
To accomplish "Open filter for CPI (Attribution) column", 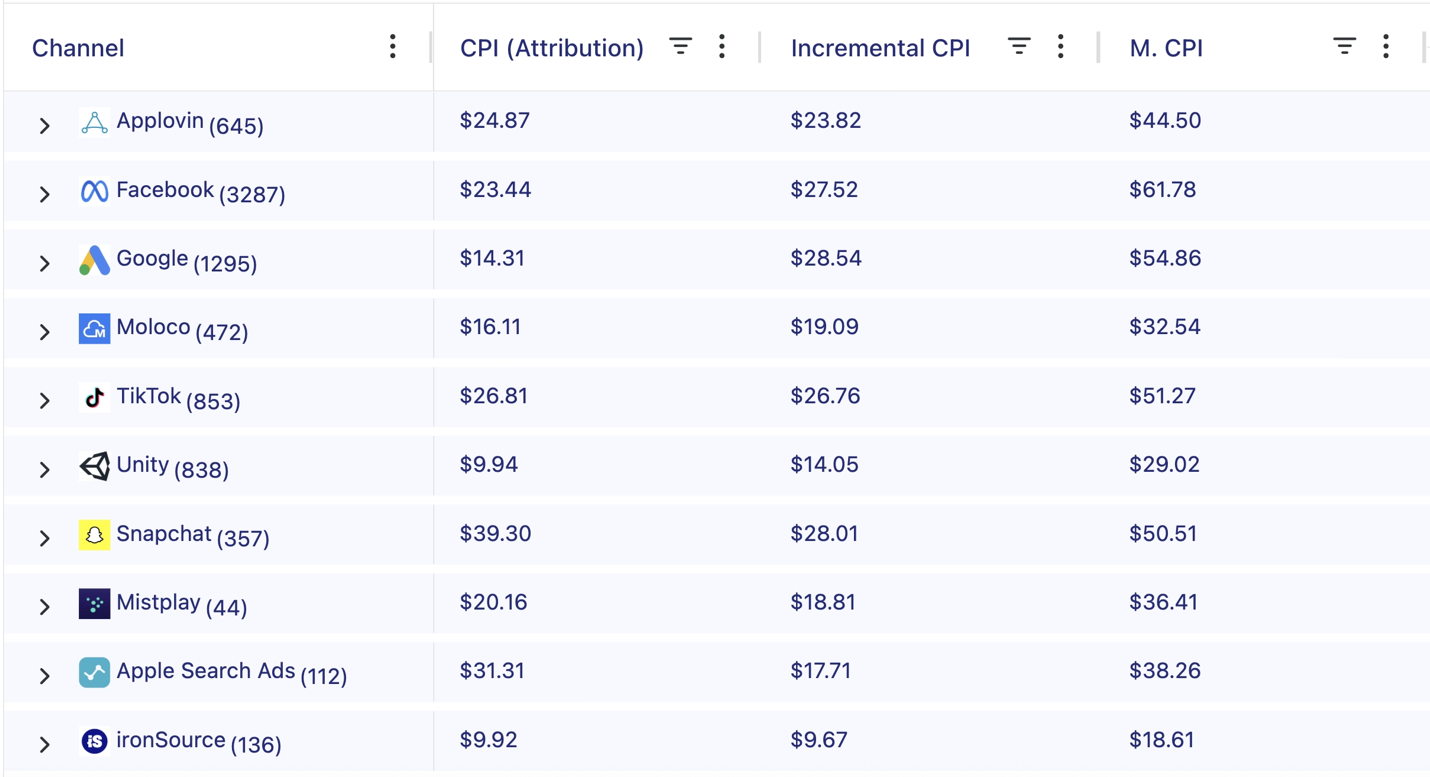I will (680, 46).
